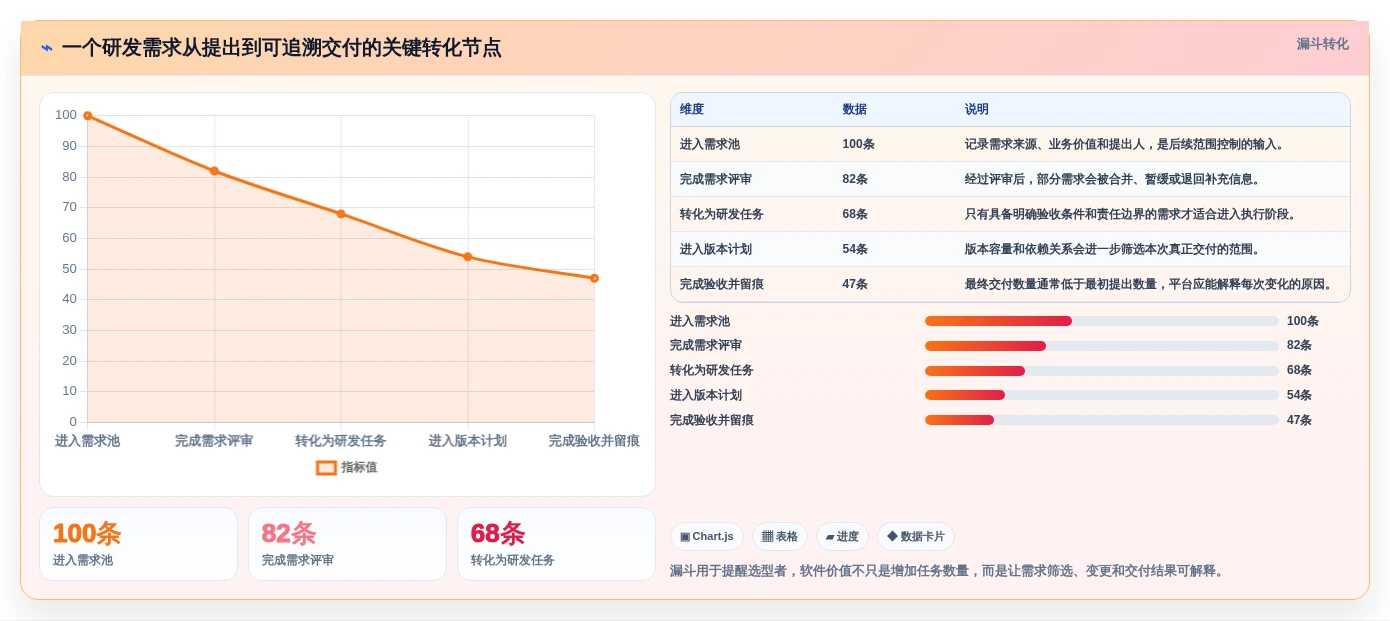This screenshot has height=621, width=1390.
Task: Click the Chart.js tag chip
Action: (x=707, y=536)
